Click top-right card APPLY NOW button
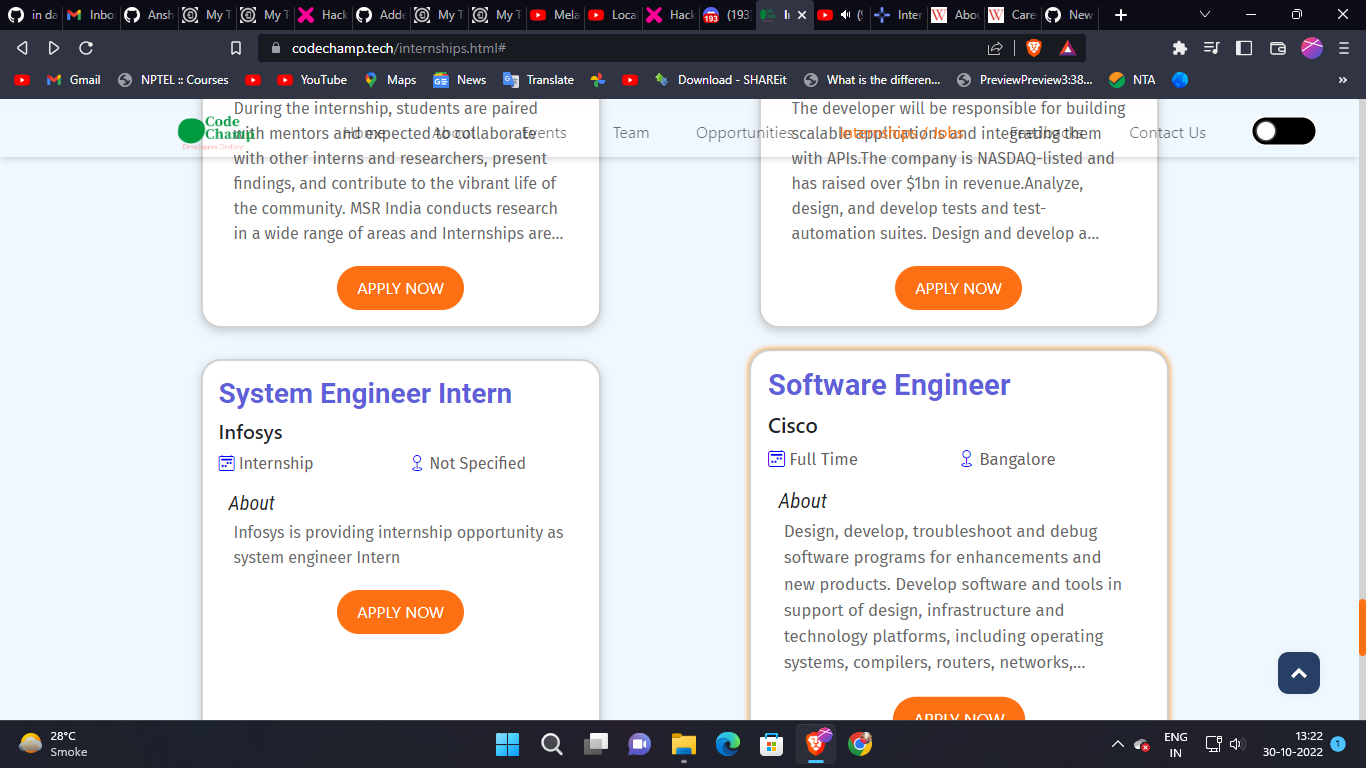Image resolution: width=1366 pixels, height=768 pixels. (x=958, y=288)
